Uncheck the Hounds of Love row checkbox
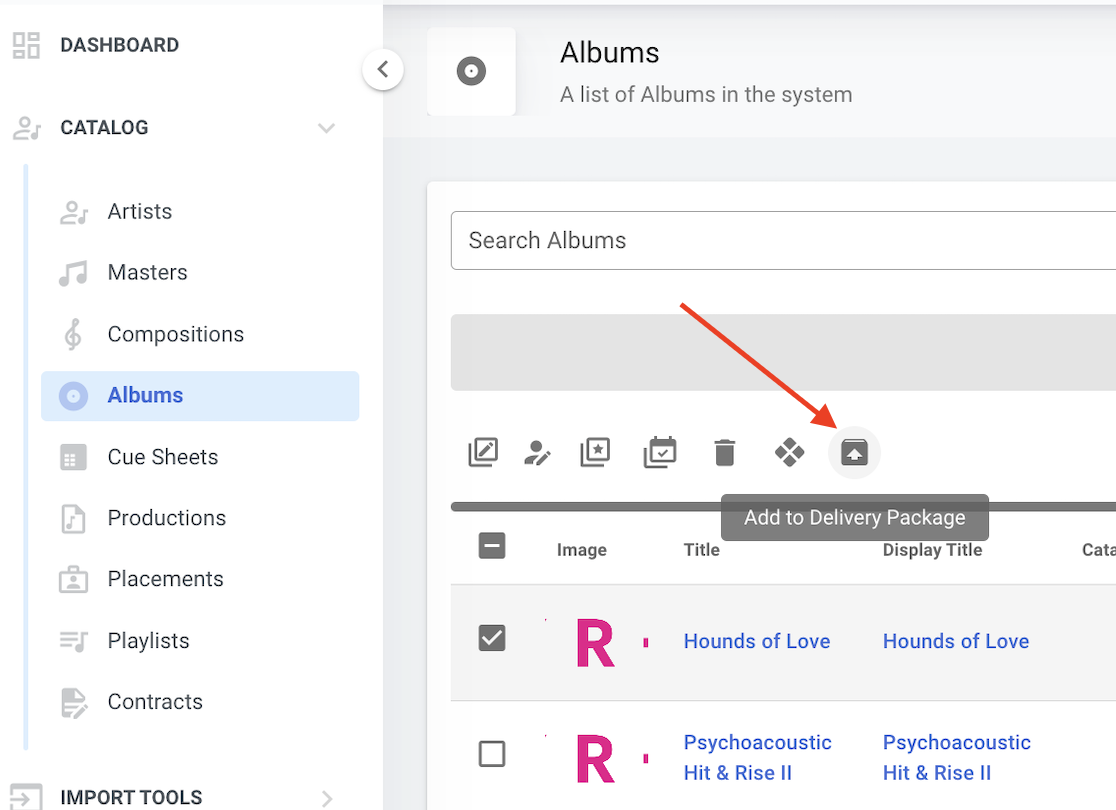The height and width of the screenshot is (810, 1116). pyautogui.click(x=492, y=638)
